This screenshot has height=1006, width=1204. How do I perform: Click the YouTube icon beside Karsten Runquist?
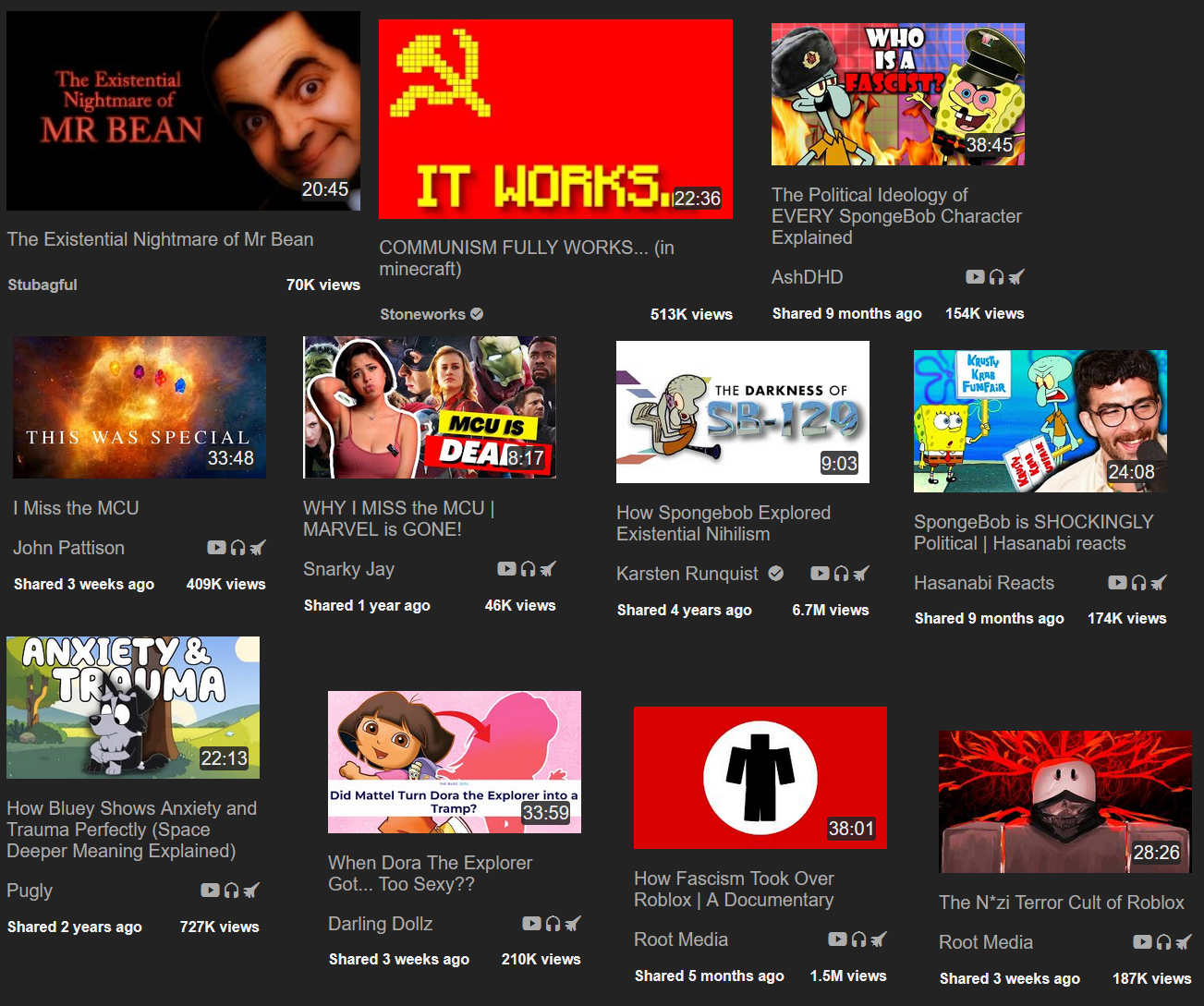pyautogui.click(x=820, y=573)
